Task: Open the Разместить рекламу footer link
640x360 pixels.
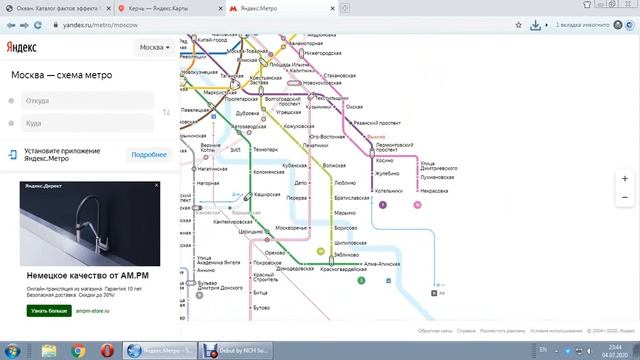Action: tap(502, 331)
